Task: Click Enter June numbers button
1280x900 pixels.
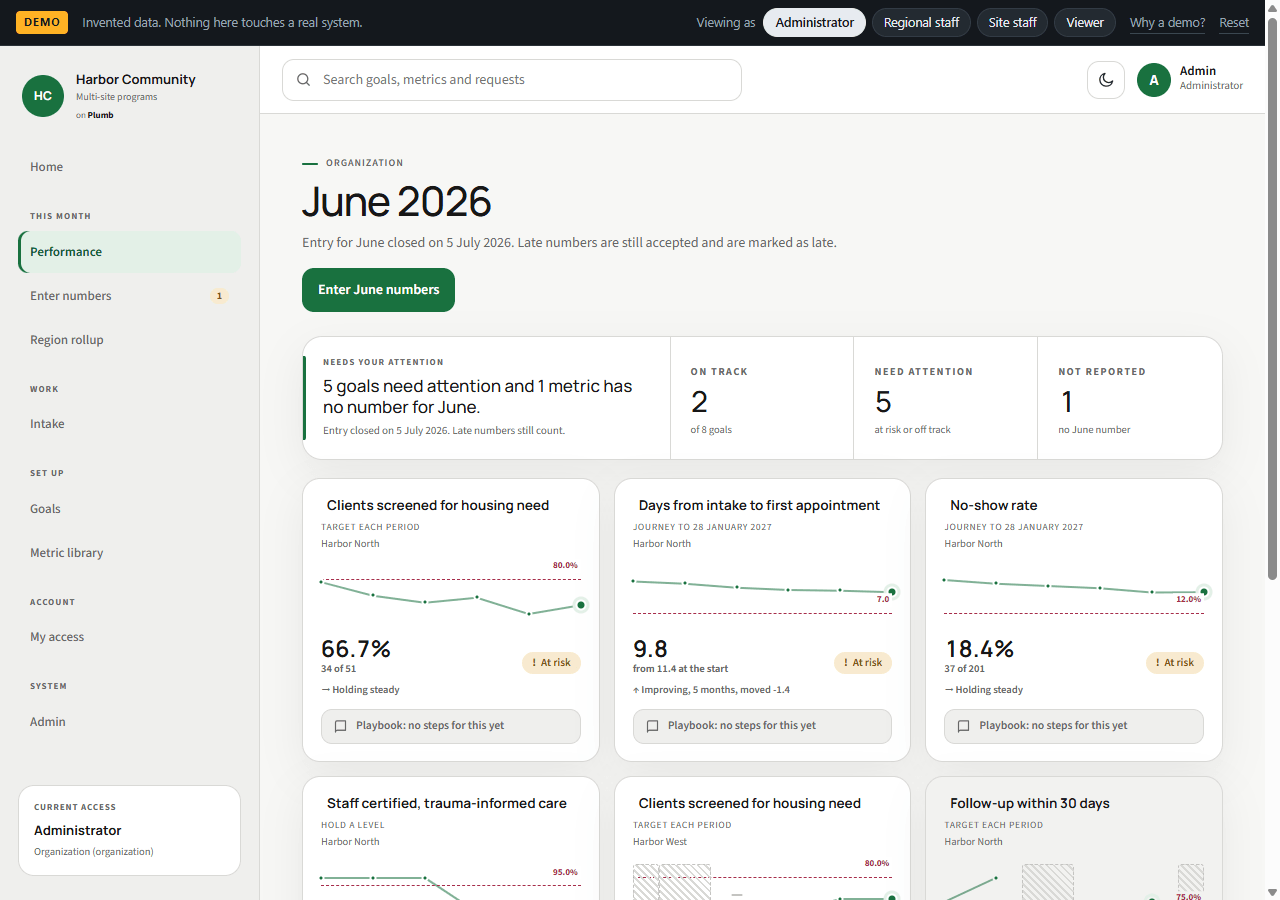Action: click(x=378, y=290)
